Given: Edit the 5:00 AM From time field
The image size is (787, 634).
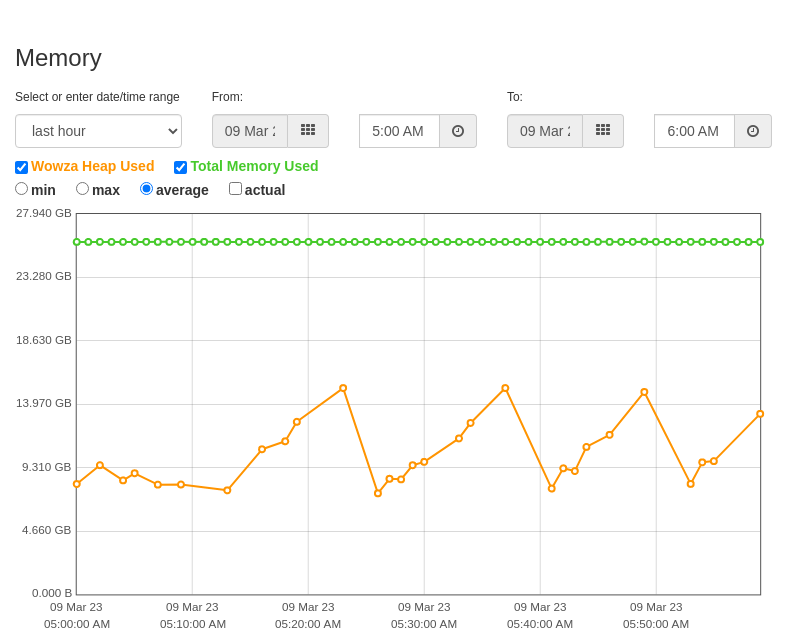Looking at the screenshot, I should (x=400, y=131).
